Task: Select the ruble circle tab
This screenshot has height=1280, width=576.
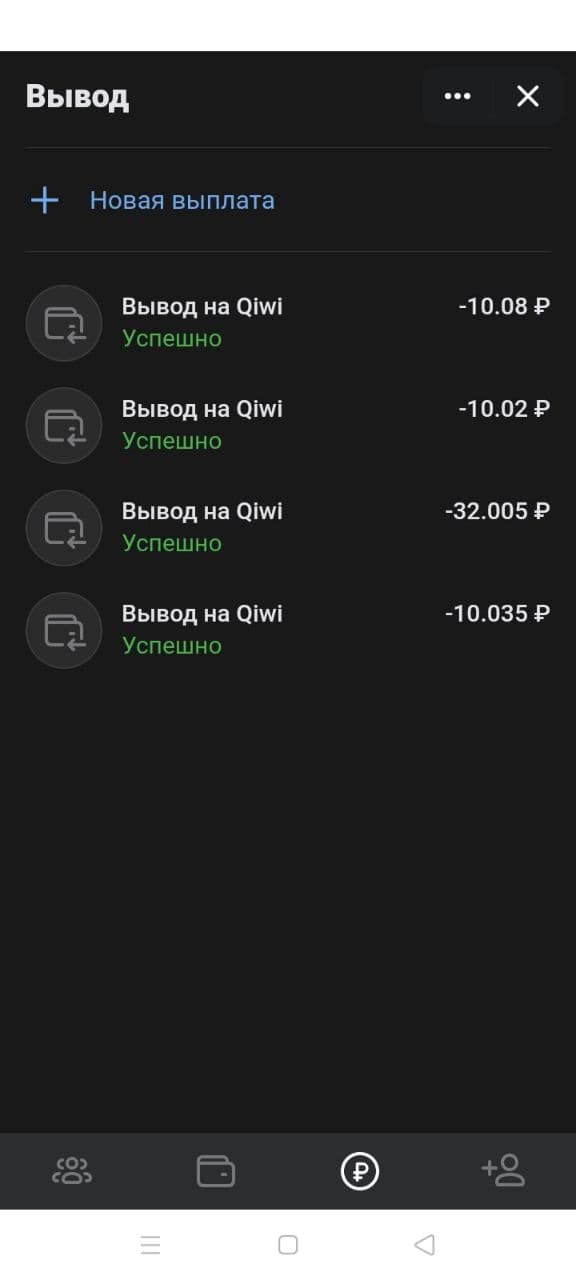Action: pos(360,1170)
